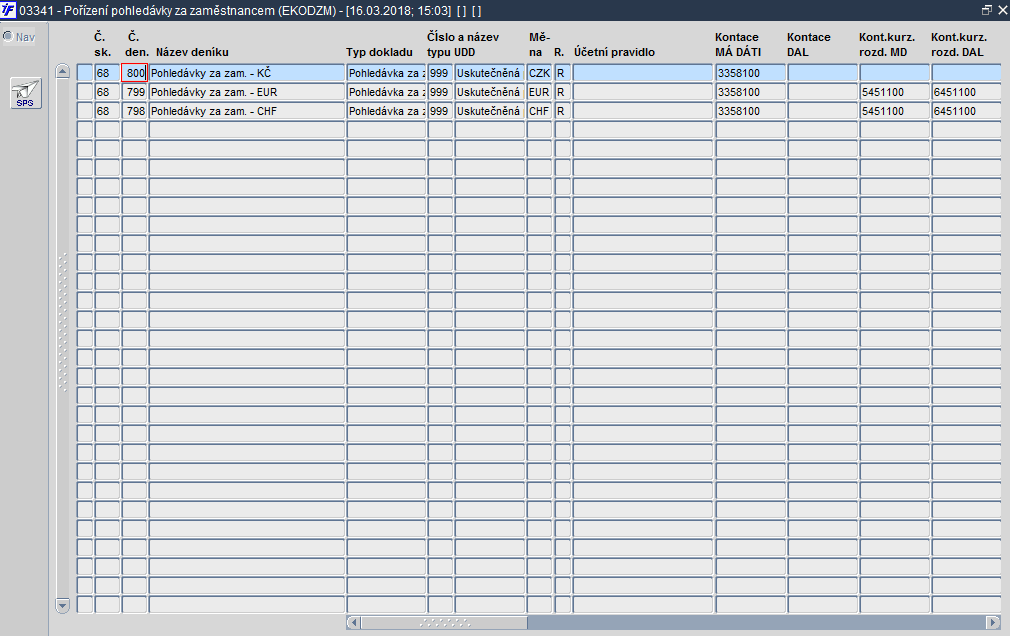Click journal number field 800

click(x=135, y=73)
